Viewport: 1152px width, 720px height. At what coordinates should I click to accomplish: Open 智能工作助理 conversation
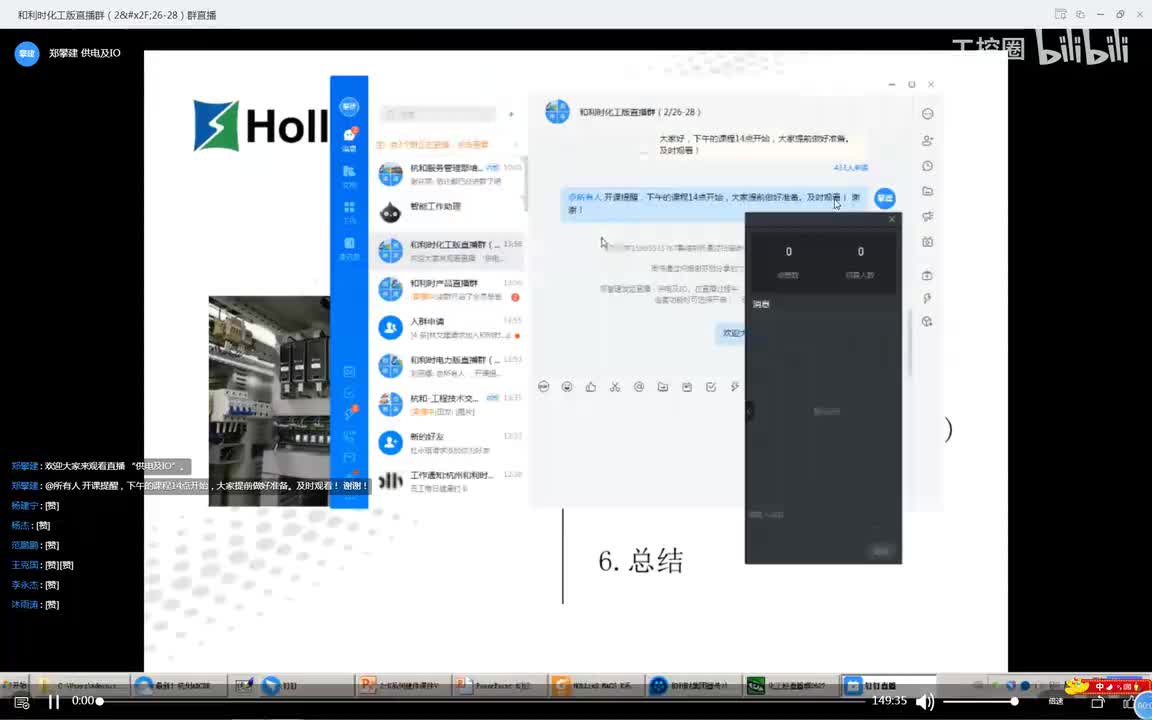coord(449,212)
